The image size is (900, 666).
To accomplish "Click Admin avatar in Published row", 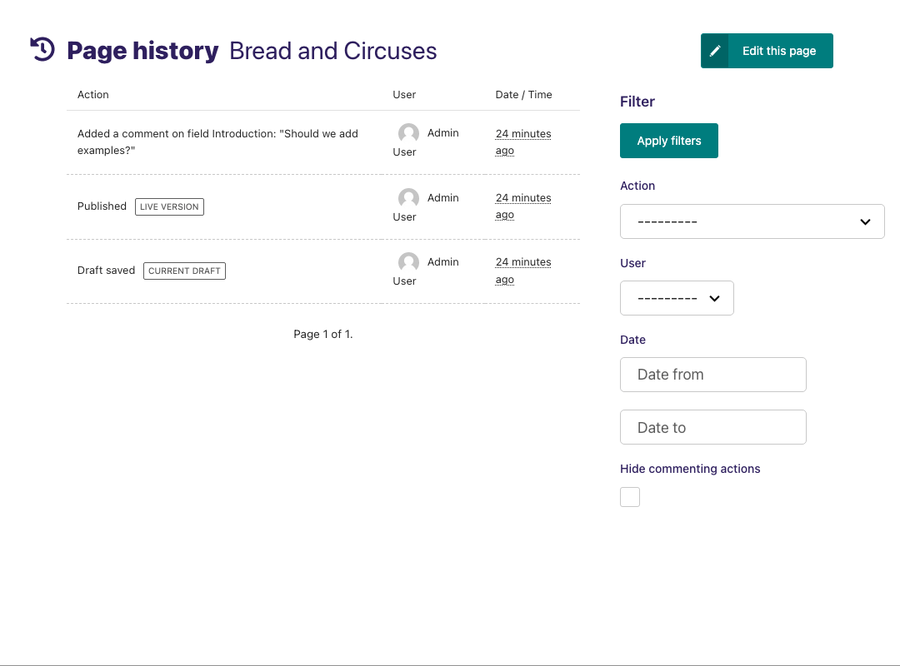I will [x=409, y=198].
